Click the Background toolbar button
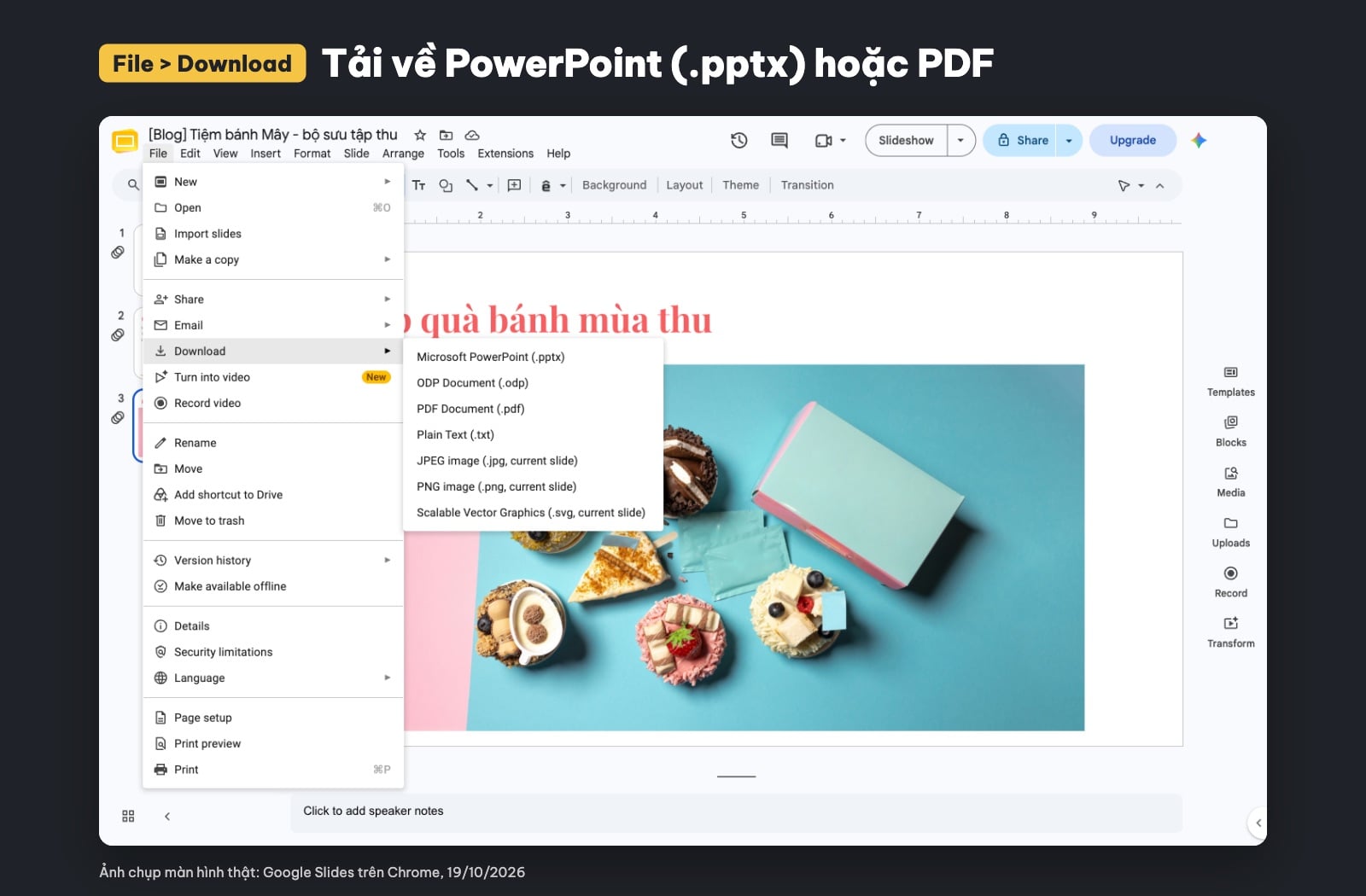 click(x=614, y=185)
